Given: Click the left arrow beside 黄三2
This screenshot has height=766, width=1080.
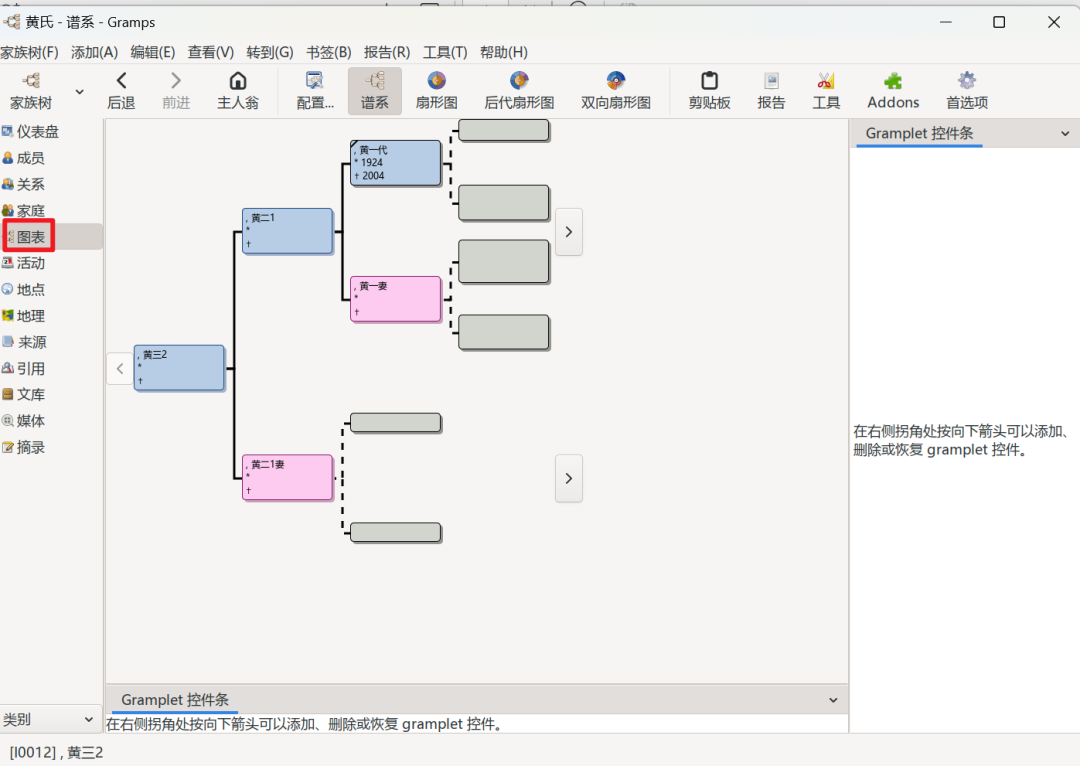Looking at the screenshot, I should pos(120,368).
